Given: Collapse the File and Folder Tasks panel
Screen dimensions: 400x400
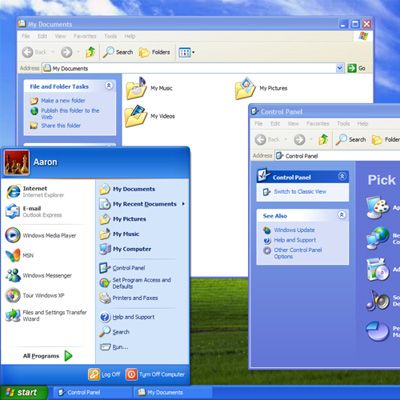Looking at the screenshot, I should (109, 86).
